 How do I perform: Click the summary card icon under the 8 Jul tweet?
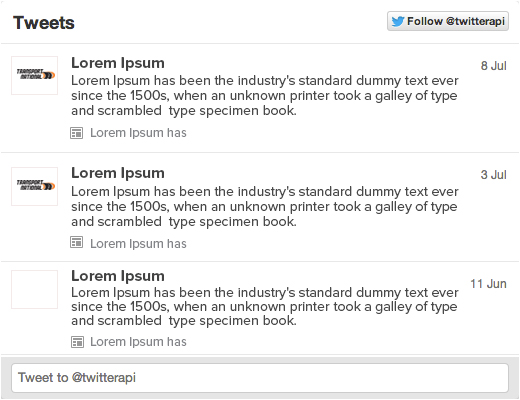[77, 133]
